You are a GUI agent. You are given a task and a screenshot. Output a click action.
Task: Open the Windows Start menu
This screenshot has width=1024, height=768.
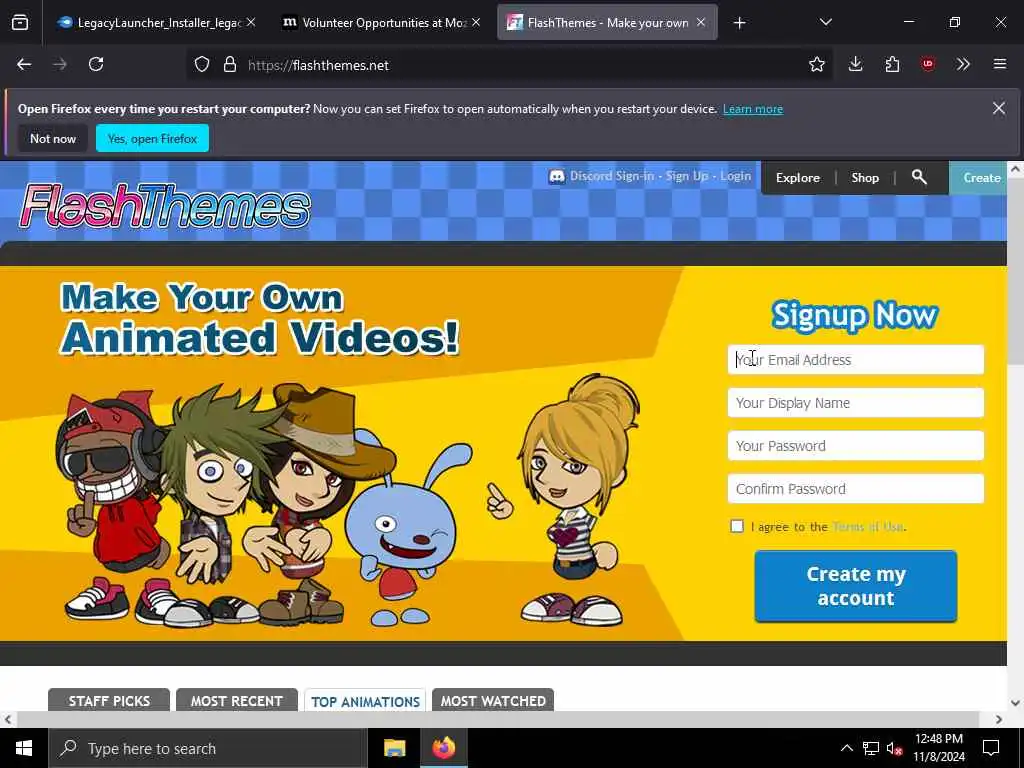(x=24, y=748)
